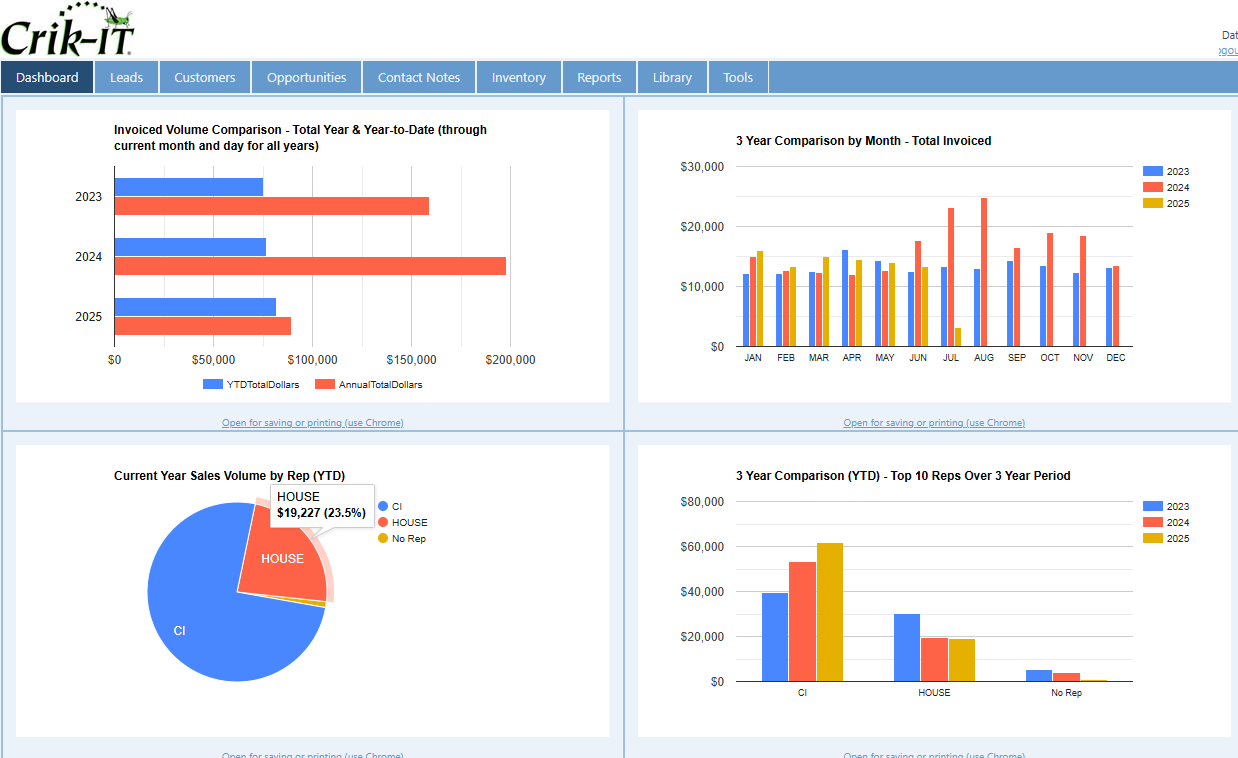The image size is (1238, 758).
Task: Open the Customers tab
Action: (204, 77)
